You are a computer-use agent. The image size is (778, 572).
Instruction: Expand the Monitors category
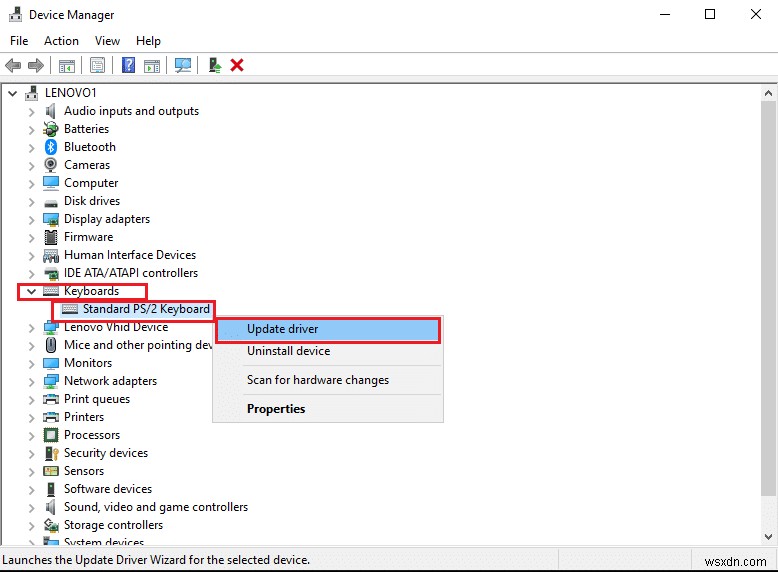point(31,364)
